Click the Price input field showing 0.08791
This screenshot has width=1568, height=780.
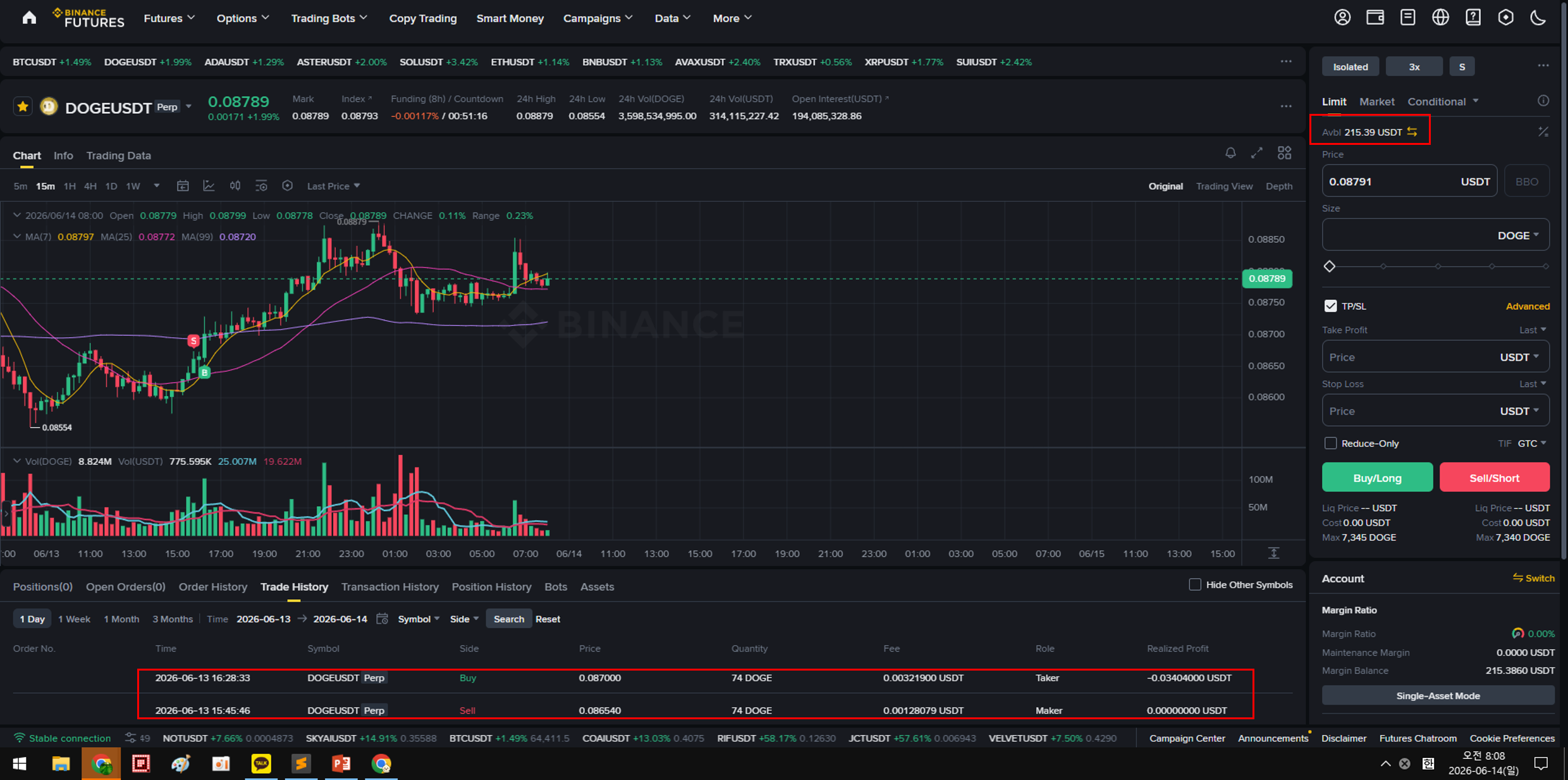tap(1409, 182)
